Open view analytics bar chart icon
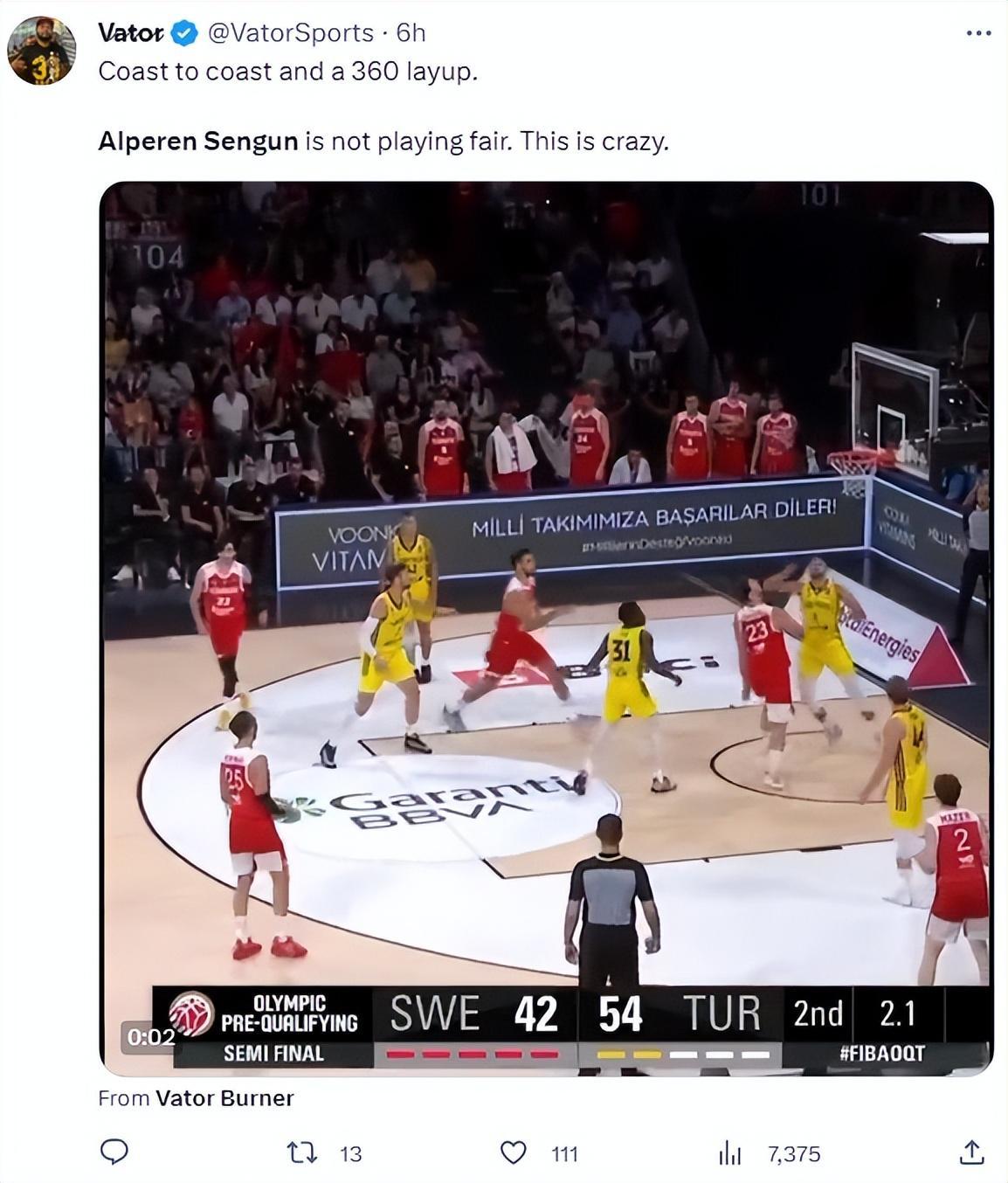1008x1183 pixels. point(729,1154)
